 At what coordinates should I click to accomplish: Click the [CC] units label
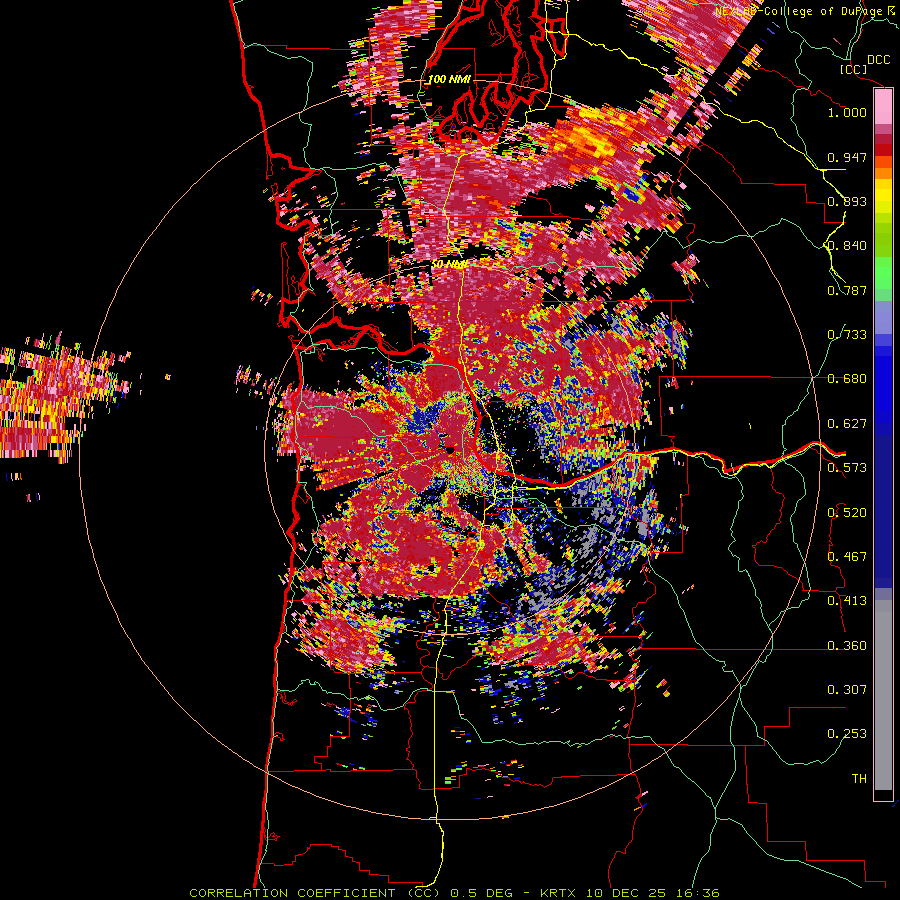[x=853, y=69]
